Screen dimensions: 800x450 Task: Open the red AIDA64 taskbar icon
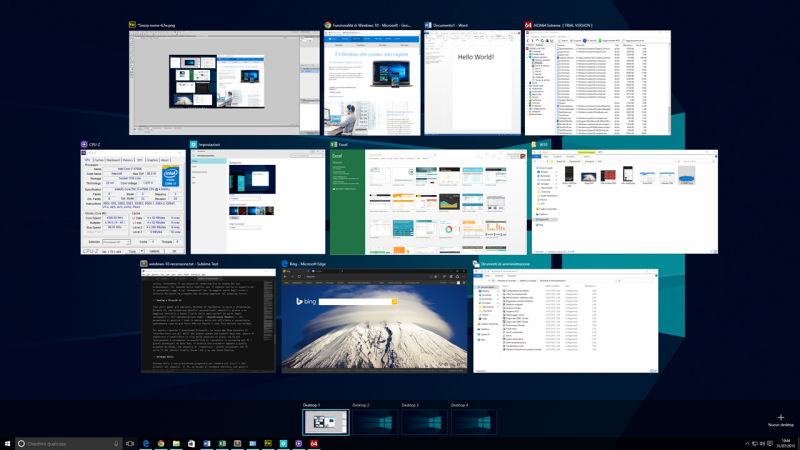pyautogui.click(x=314, y=443)
